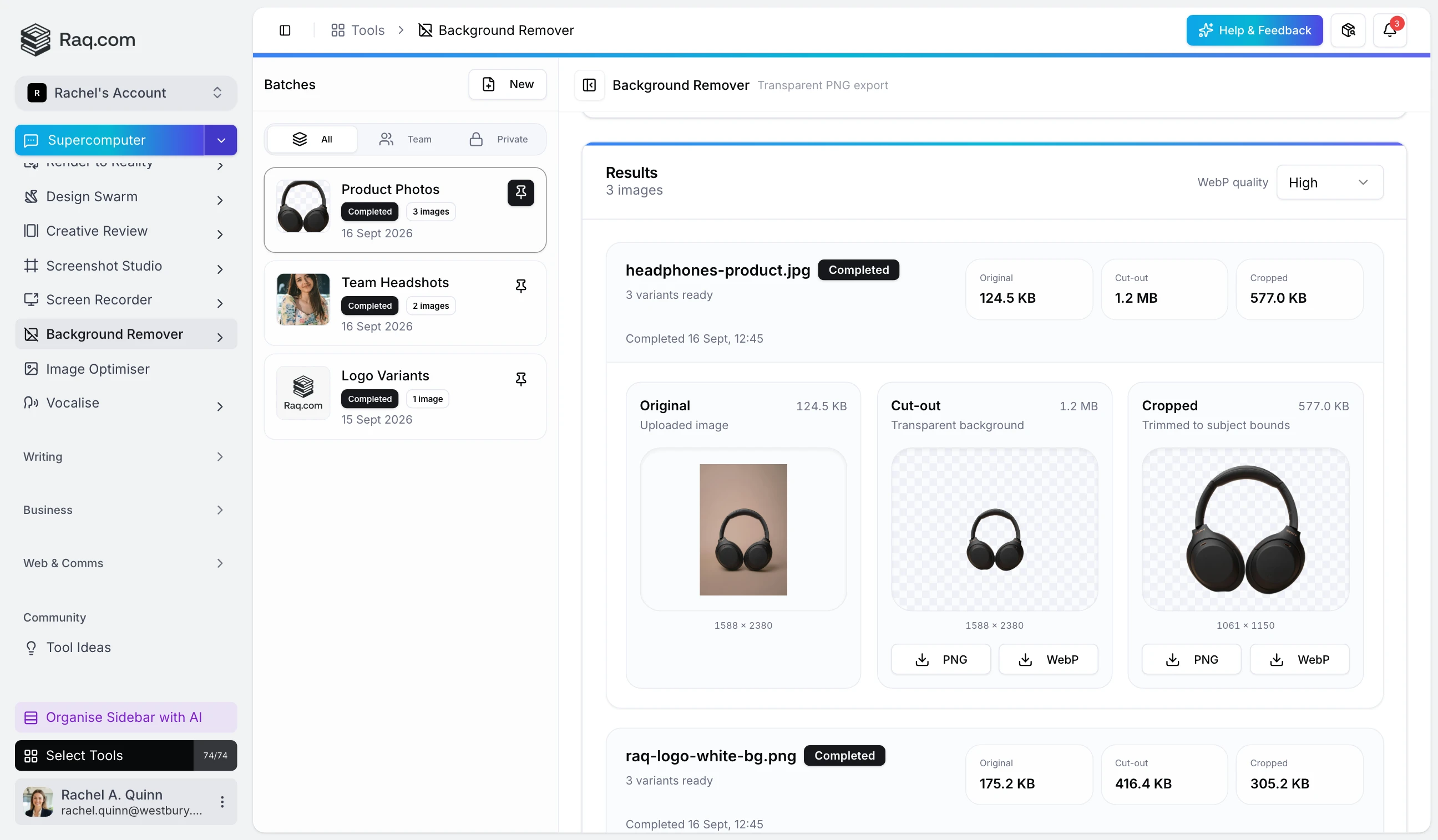
Task: Click the Supercomputer chat icon
Action: [31, 140]
